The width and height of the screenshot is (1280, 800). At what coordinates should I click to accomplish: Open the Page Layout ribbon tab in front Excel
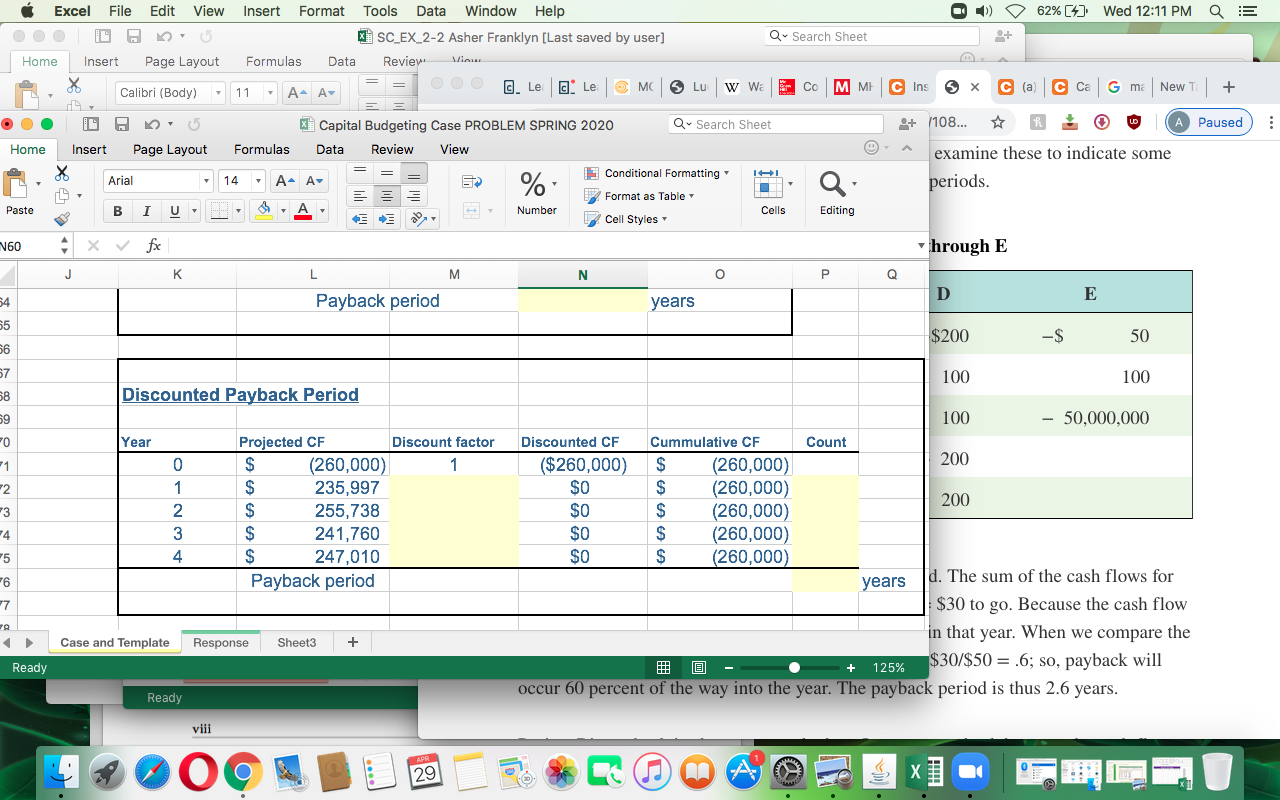(170, 149)
